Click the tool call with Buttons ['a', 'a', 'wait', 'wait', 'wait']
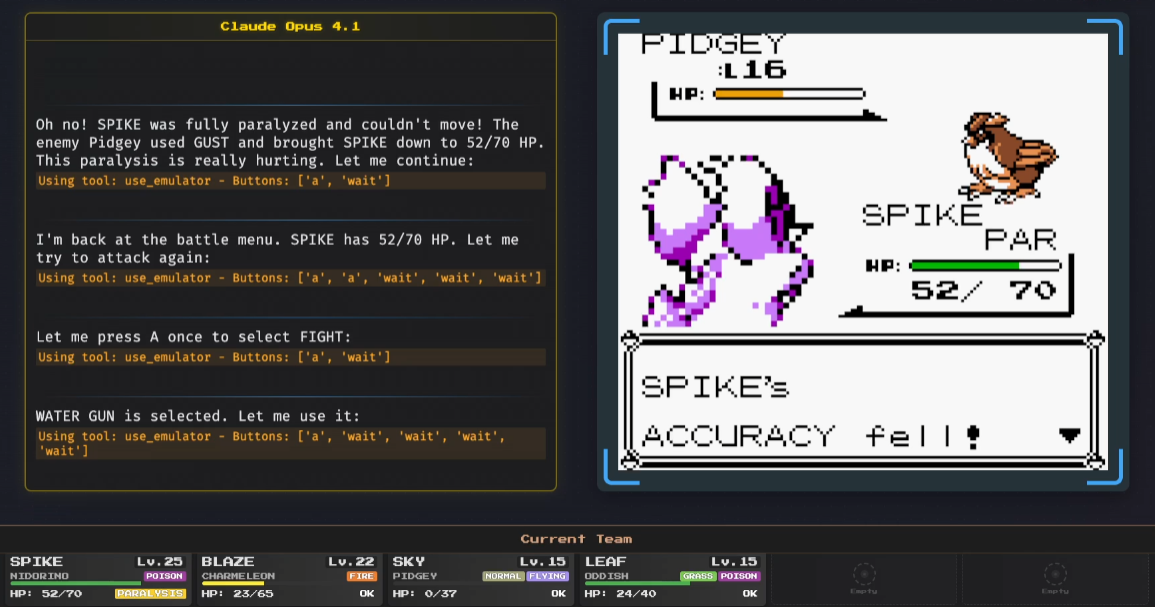This screenshot has width=1155, height=607. pos(291,278)
